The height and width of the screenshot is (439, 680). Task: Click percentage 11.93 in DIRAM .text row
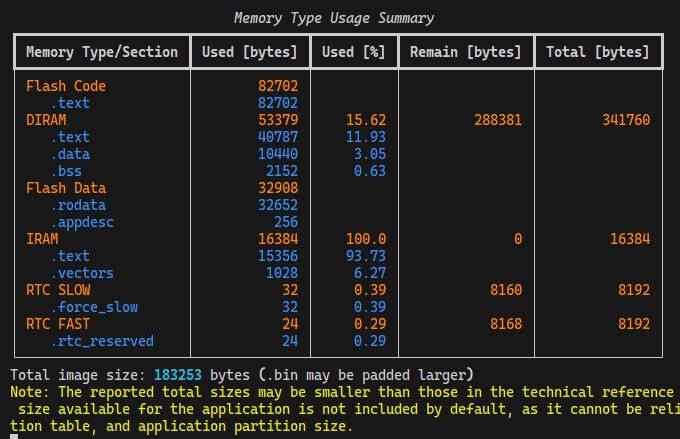[366, 137]
